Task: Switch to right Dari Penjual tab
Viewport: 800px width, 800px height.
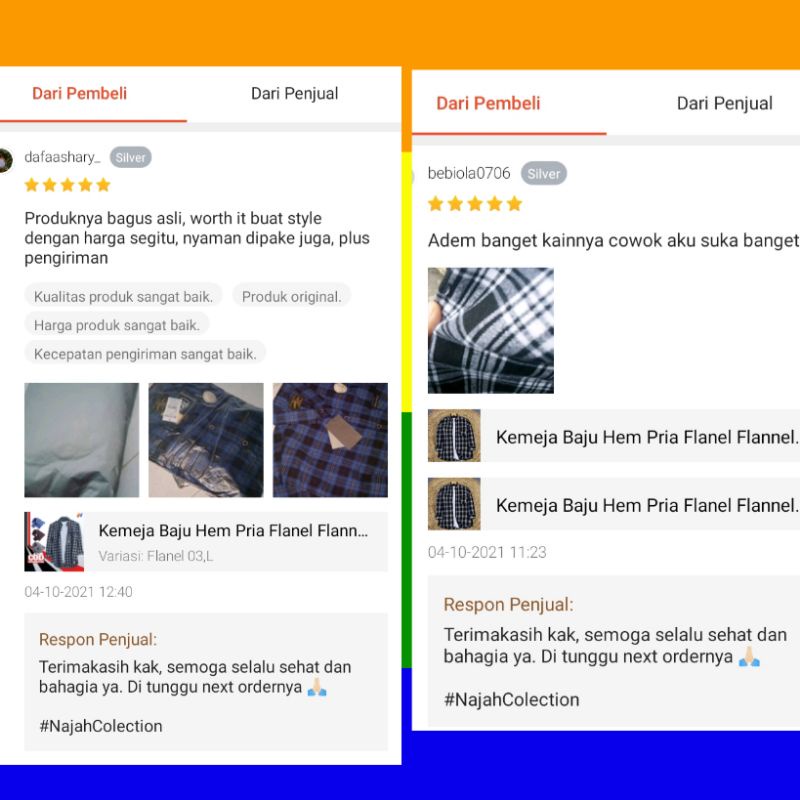Action: [x=724, y=103]
